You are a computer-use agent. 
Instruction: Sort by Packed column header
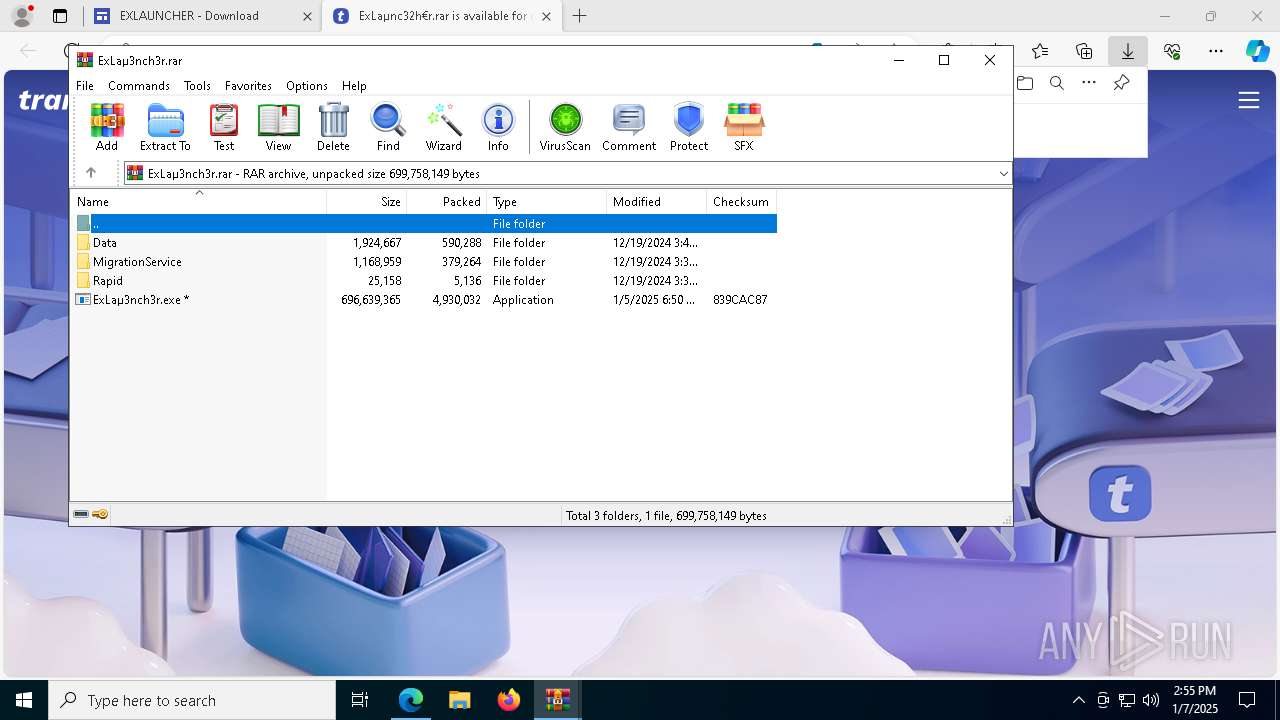(447, 202)
